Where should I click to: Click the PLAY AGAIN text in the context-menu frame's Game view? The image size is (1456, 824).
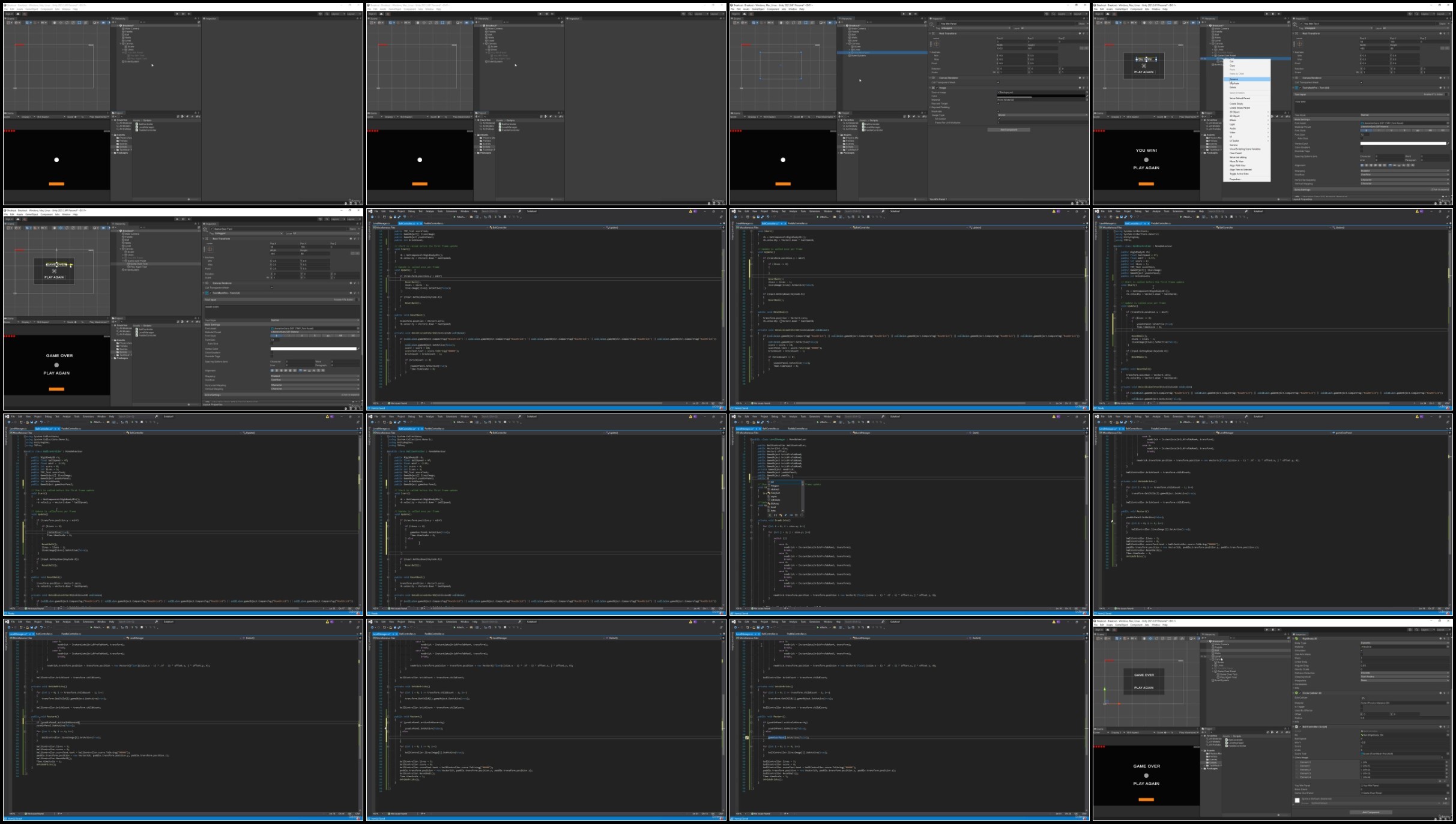[1146, 168]
